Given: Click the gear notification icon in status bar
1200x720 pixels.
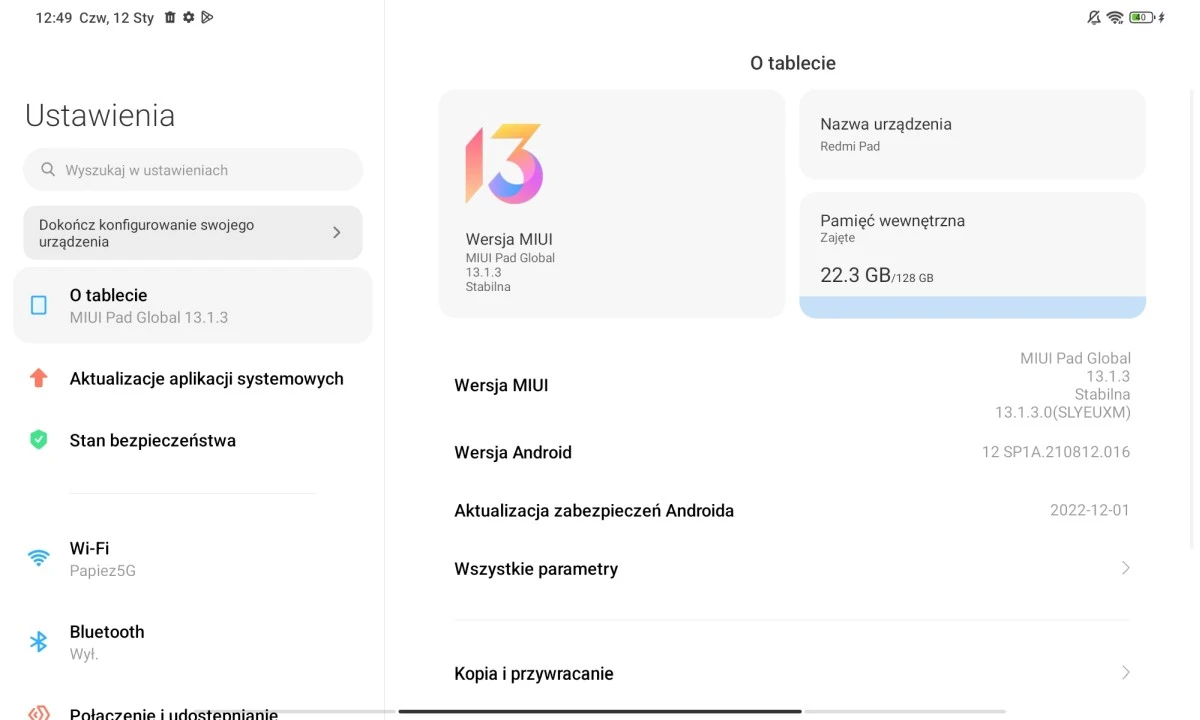Looking at the screenshot, I should click(x=188, y=17).
